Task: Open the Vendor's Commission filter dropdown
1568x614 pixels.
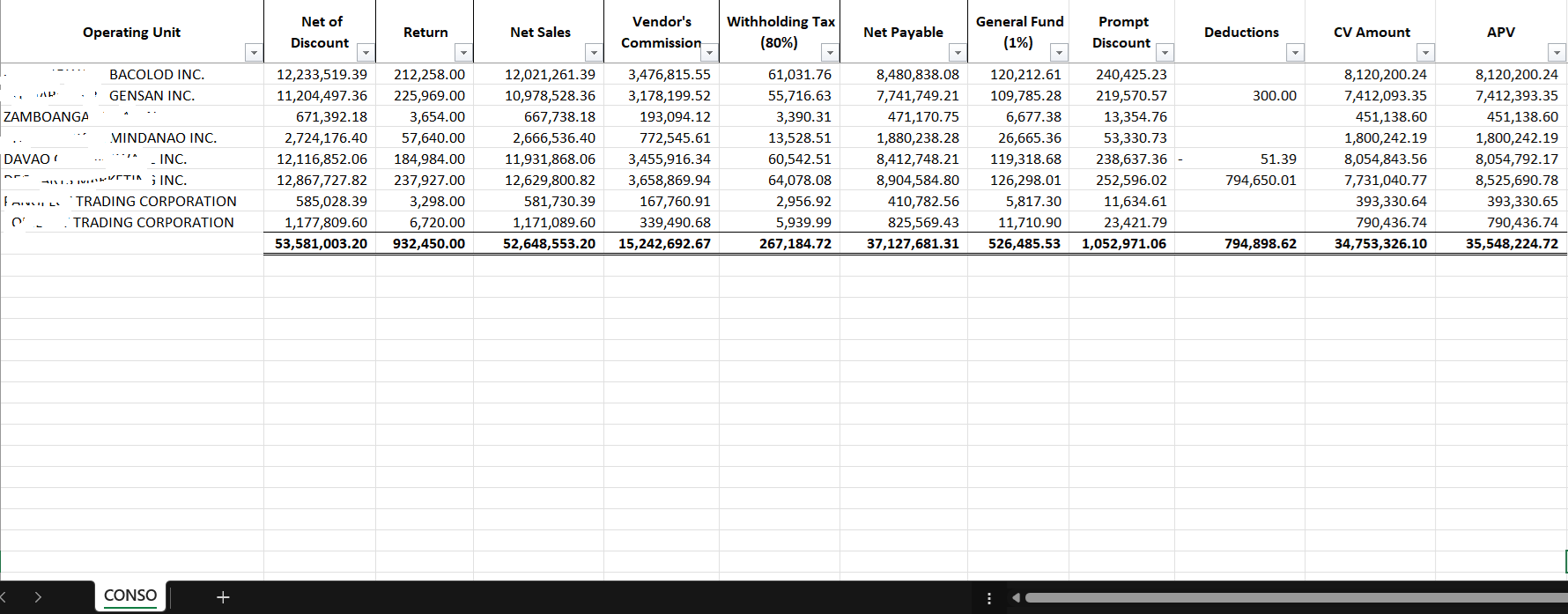Action: click(x=709, y=53)
